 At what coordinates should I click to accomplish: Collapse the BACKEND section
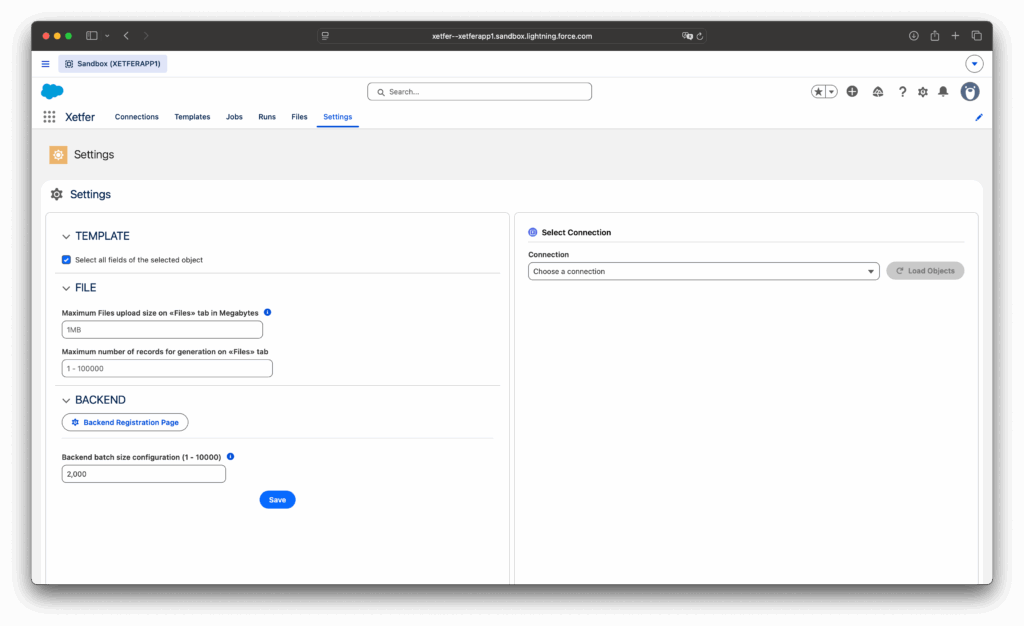tap(66, 400)
